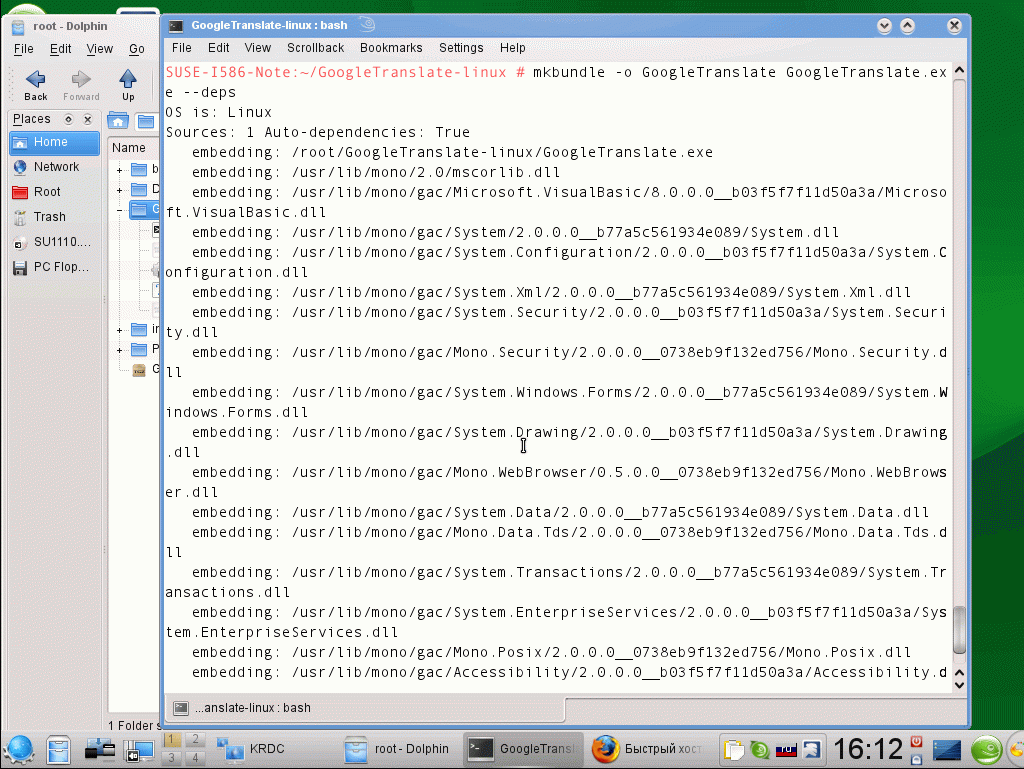Open Trash in the Places panel

point(54,217)
